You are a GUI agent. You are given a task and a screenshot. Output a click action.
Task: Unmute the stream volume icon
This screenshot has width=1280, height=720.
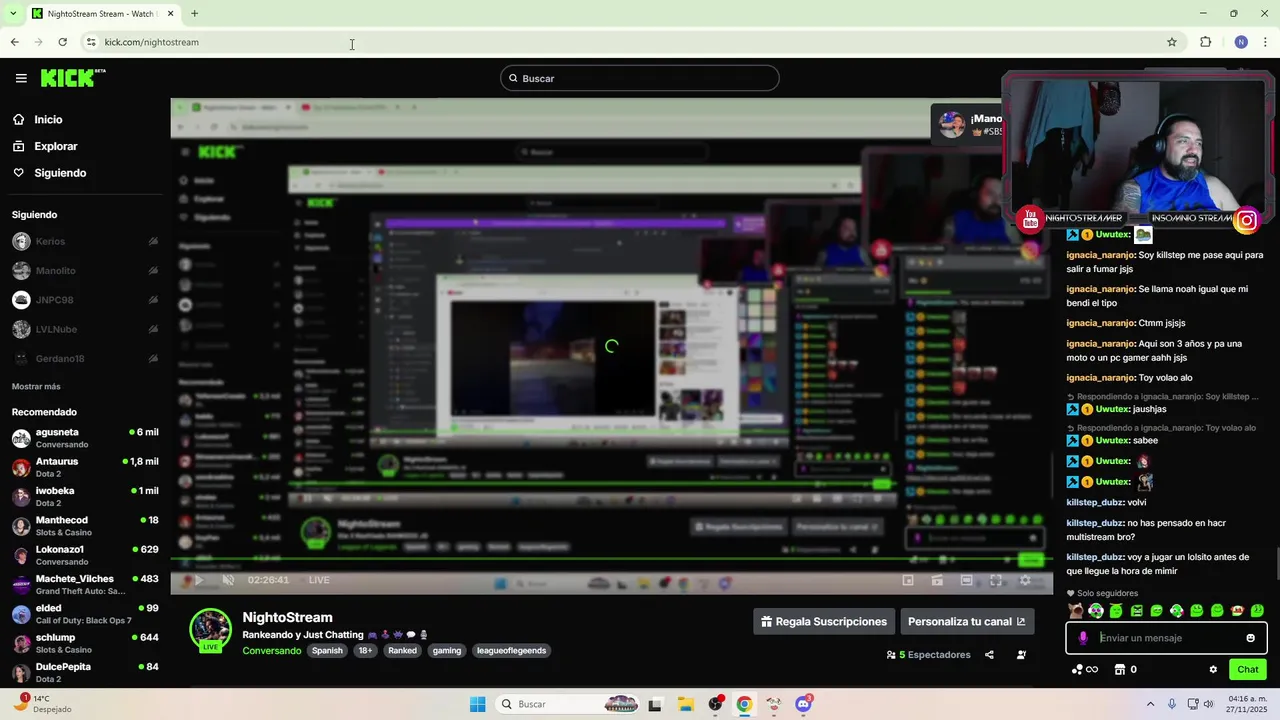coord(228,580)
